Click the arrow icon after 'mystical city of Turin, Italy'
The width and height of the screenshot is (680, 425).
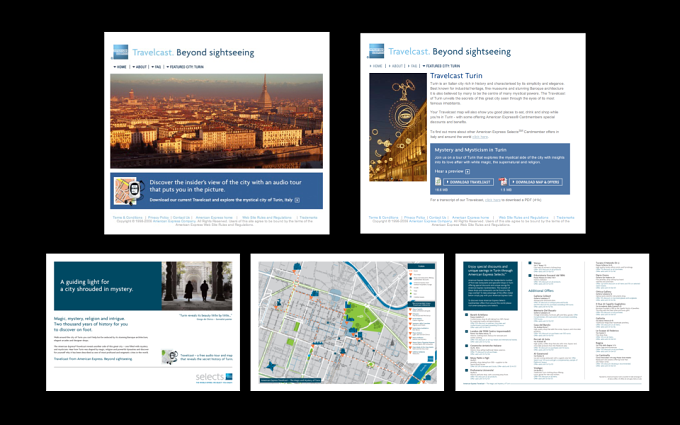[x=297, y=200]
